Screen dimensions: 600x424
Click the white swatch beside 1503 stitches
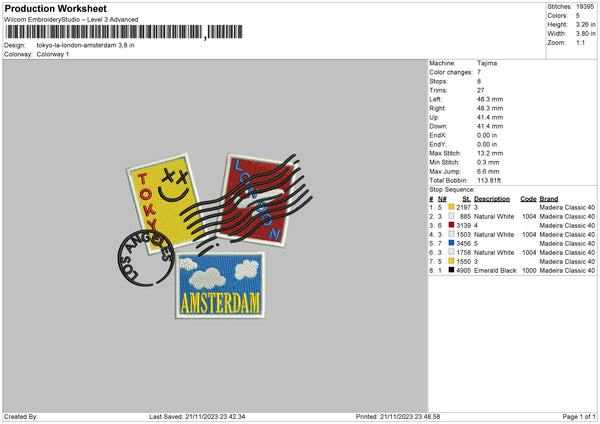(451, 234)
